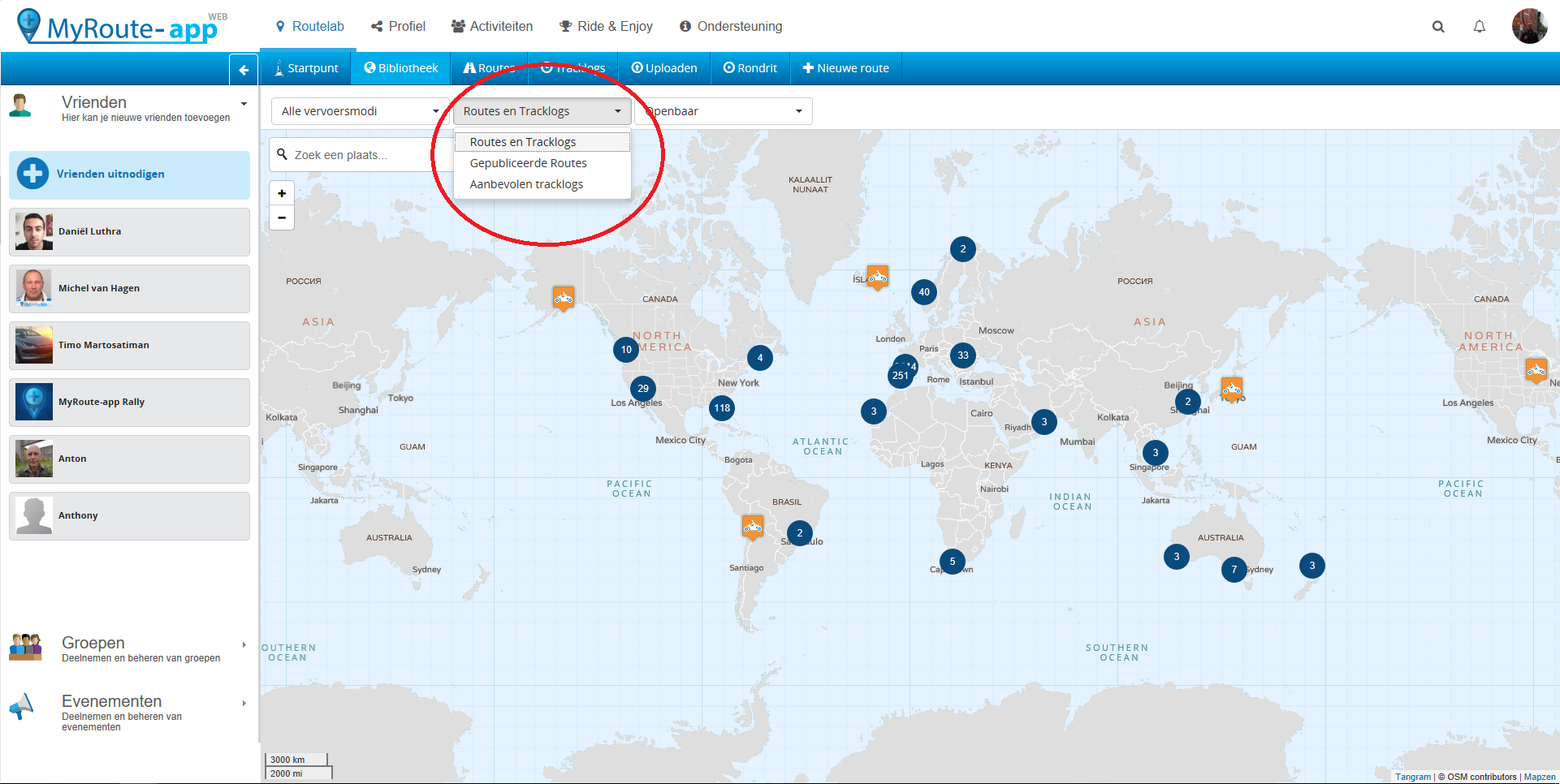Expand the Evenementen section
The height and width of the screenshot is (784, 1560).
[x=244, y=704]
